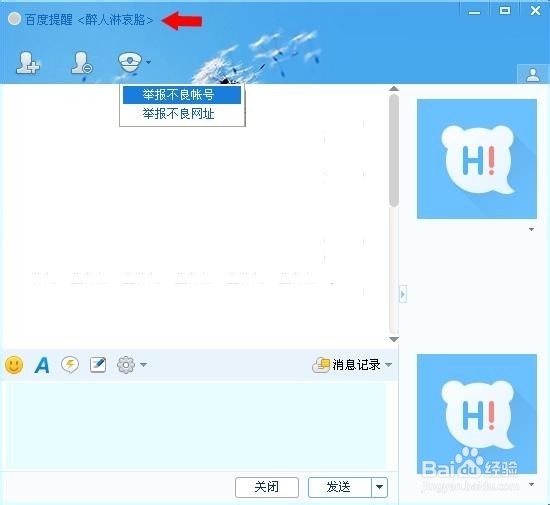The image size is (550, 505).
Task: Click the police cap report icon
Action: [130, 62]
